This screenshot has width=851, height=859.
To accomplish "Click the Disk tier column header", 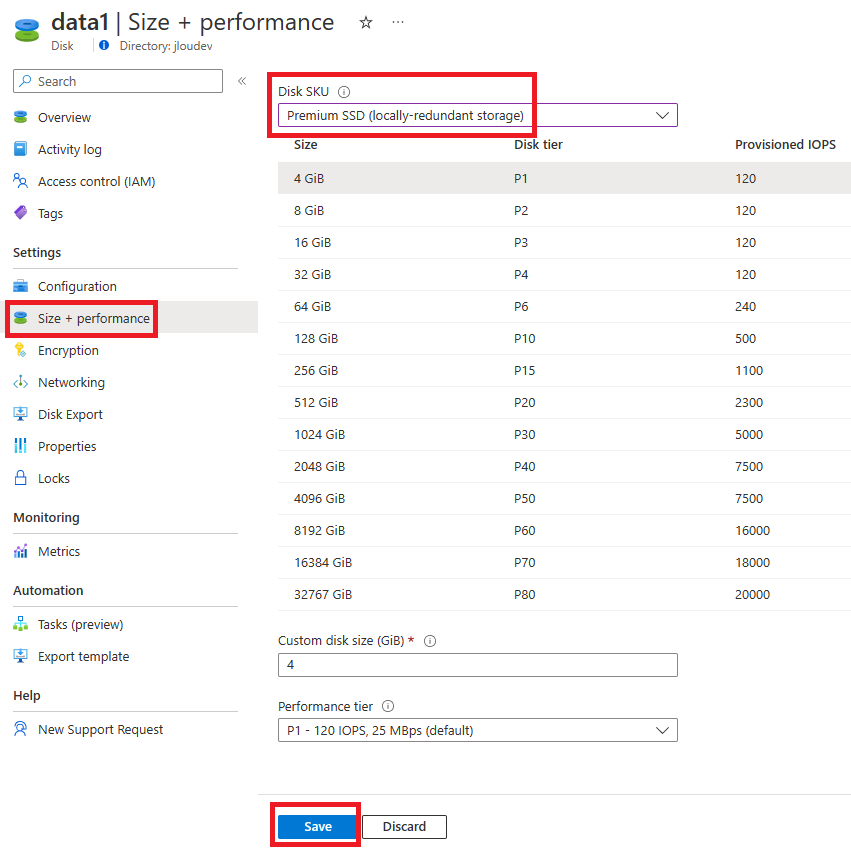I will coord(538,145).
